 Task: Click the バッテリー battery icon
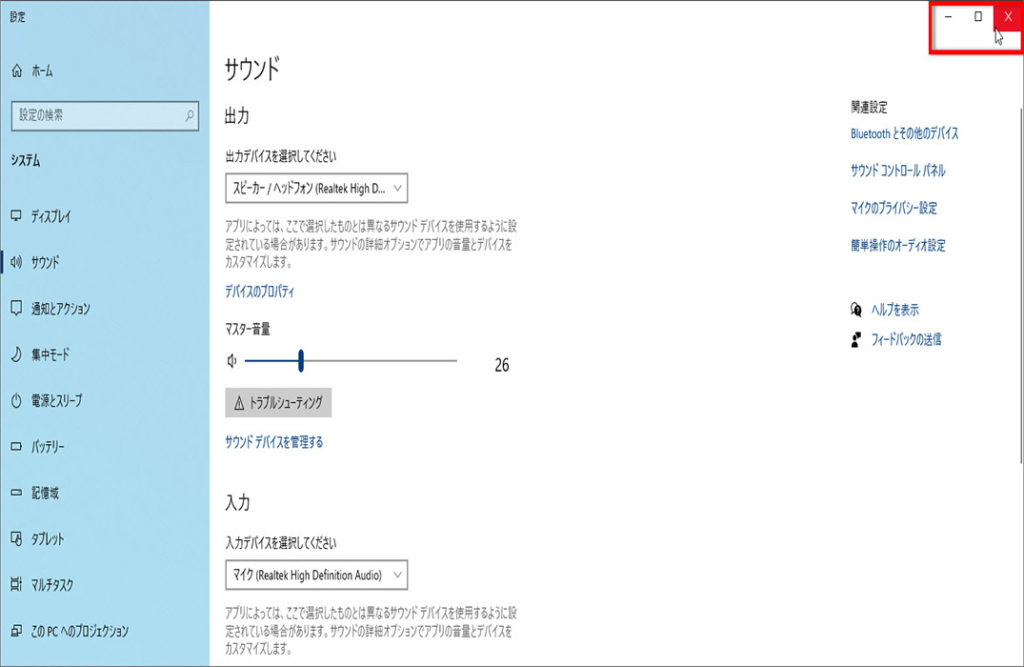pos(16,447)
